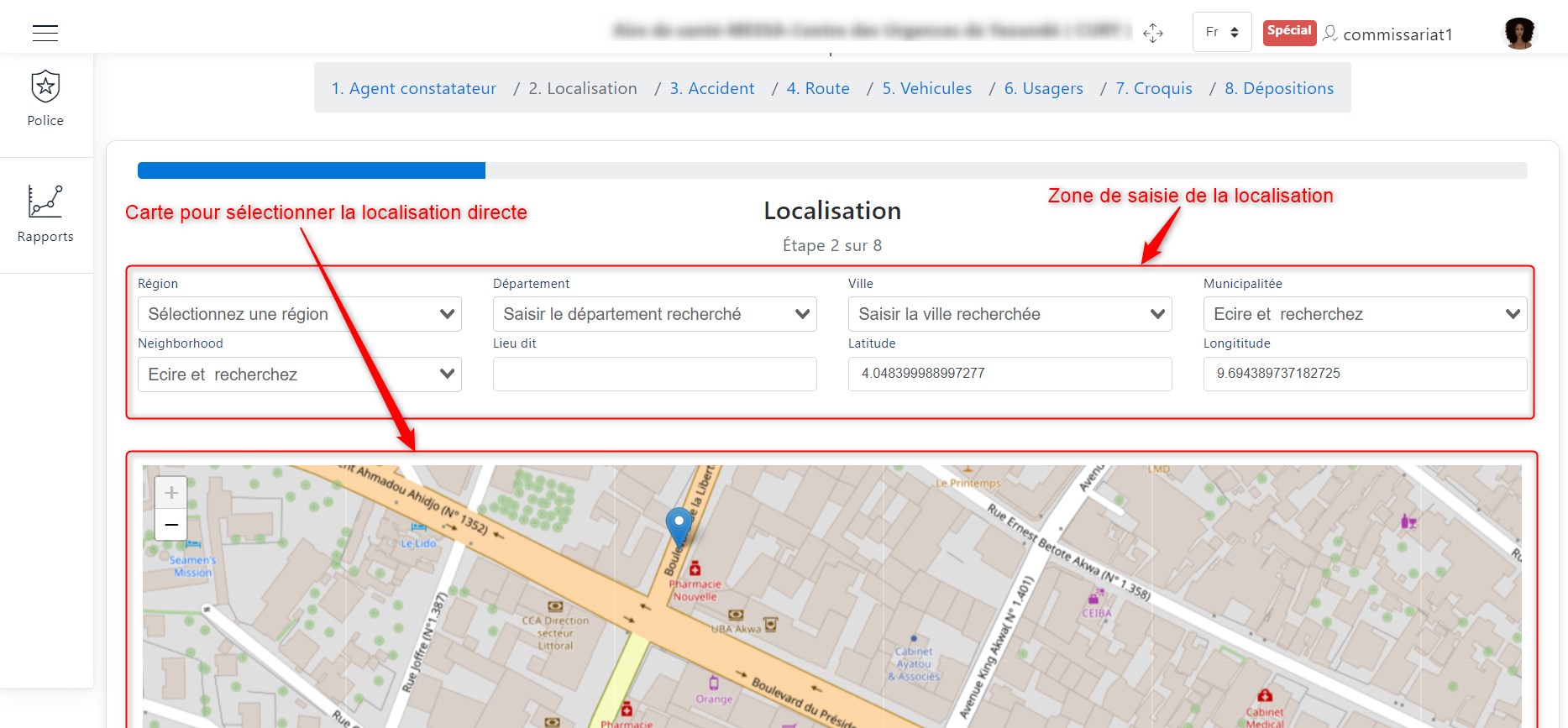Click the user icon beside commissariat1
Image resolution: width=1568 pixels, height=728 pixels.
click(x=1330, y=34)
